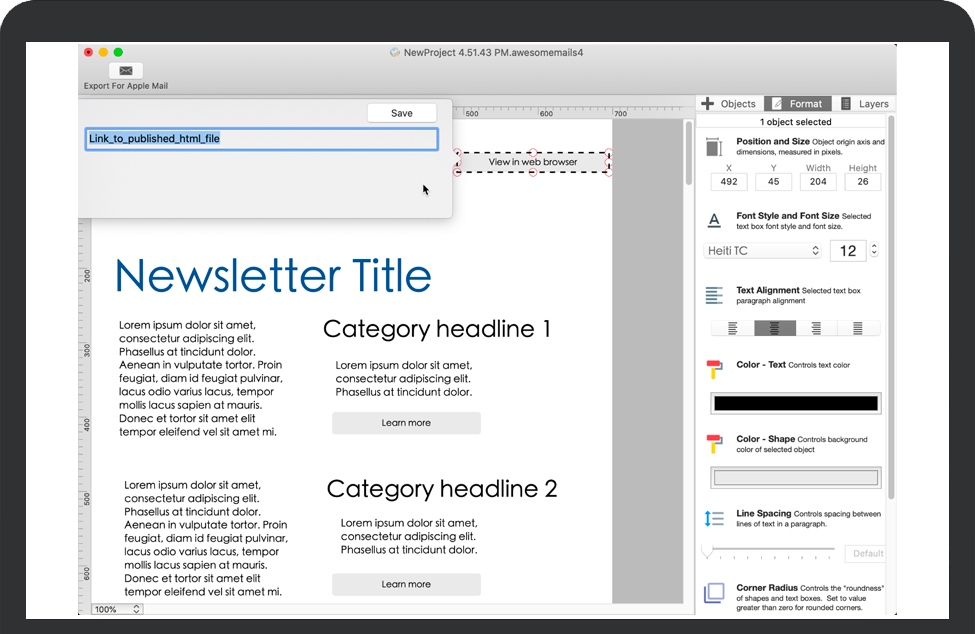The width and height of the screenshot is (975, 634).
Task: Switch to the Layers tab
Action: pyautogui.click(x=866, y=103)
